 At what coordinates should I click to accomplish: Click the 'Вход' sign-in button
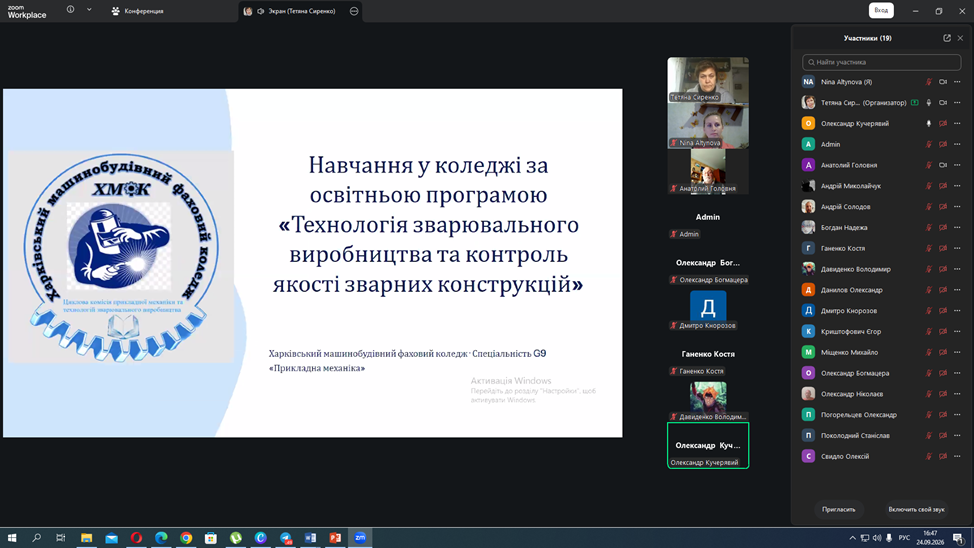click(x=881, y=11)
